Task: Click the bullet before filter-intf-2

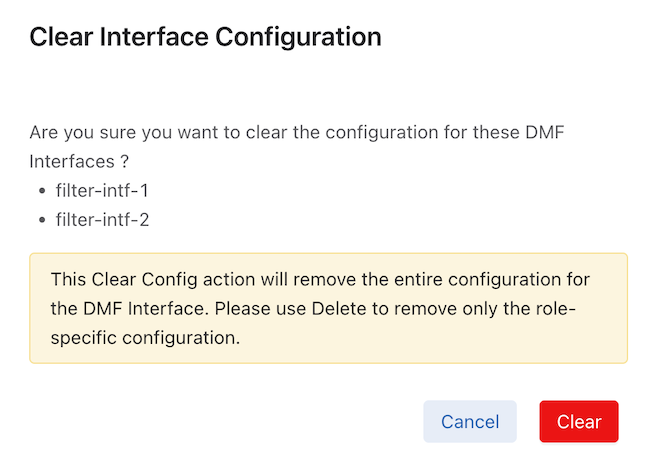Action: (42, 219)
